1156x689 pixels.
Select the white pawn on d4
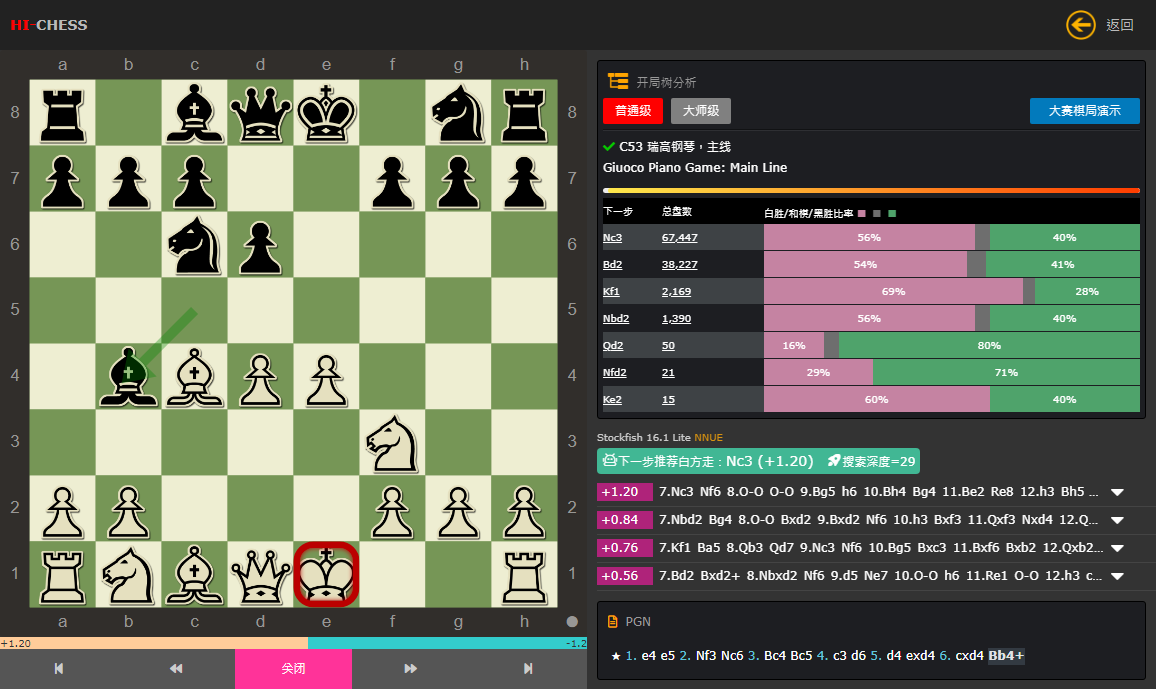click(260, 377)
